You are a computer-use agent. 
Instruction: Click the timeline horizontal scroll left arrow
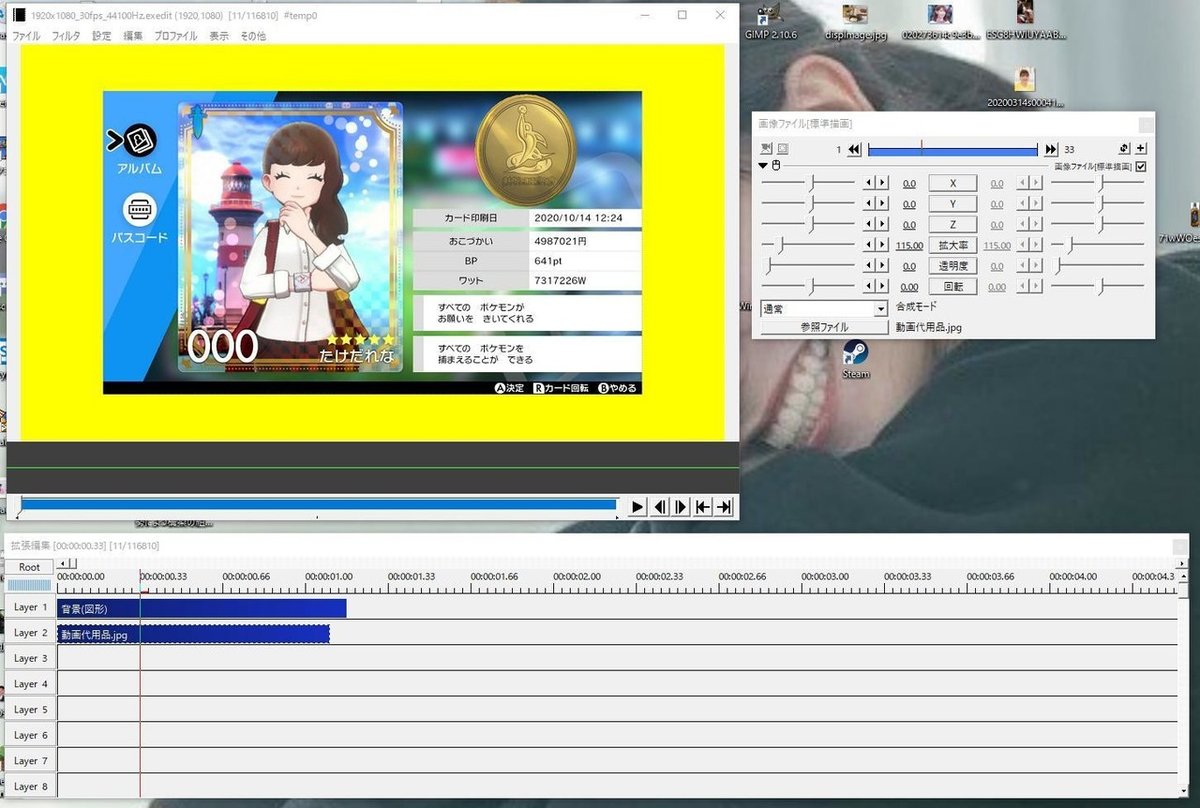[63, 564]
